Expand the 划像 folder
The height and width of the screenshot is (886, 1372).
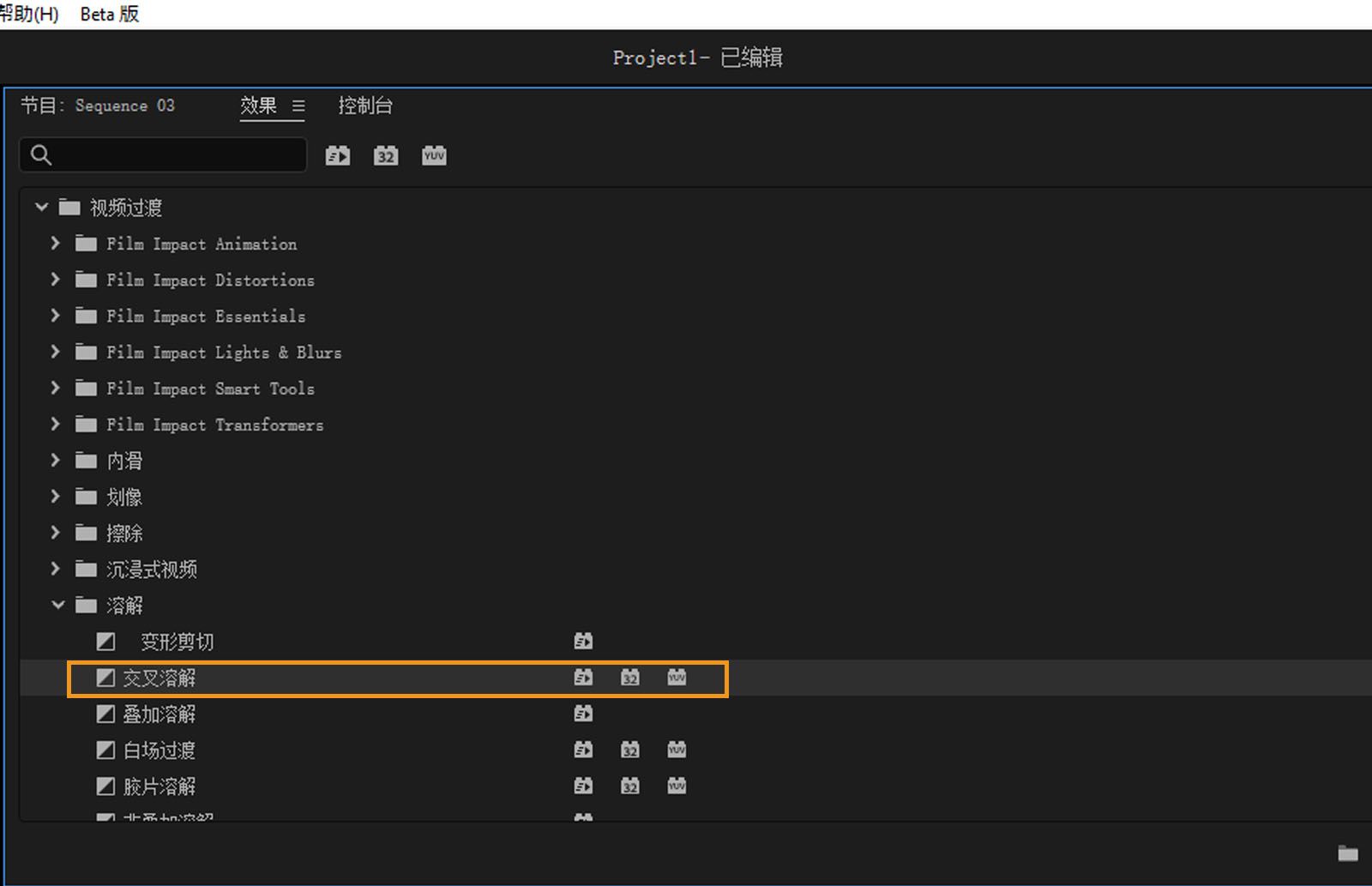(x=56, y=497)
